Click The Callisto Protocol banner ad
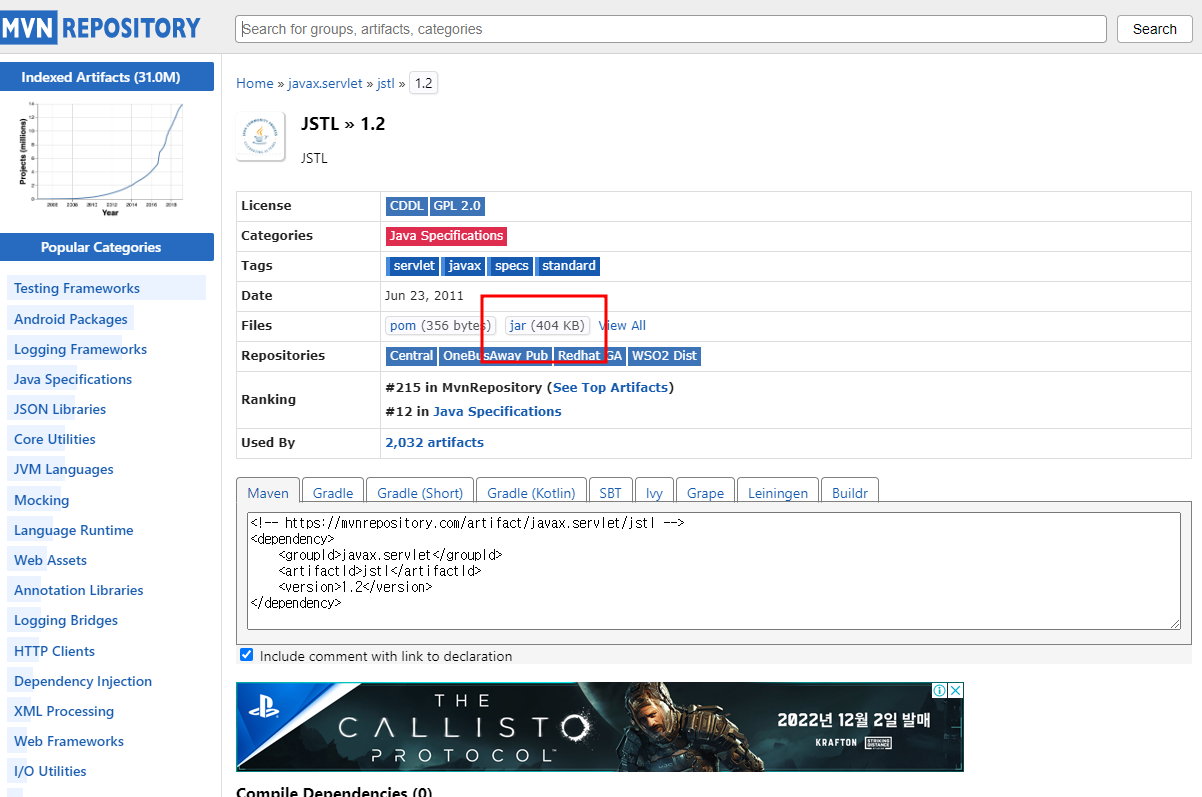1202x797 pixels. (x=600, y=727)
